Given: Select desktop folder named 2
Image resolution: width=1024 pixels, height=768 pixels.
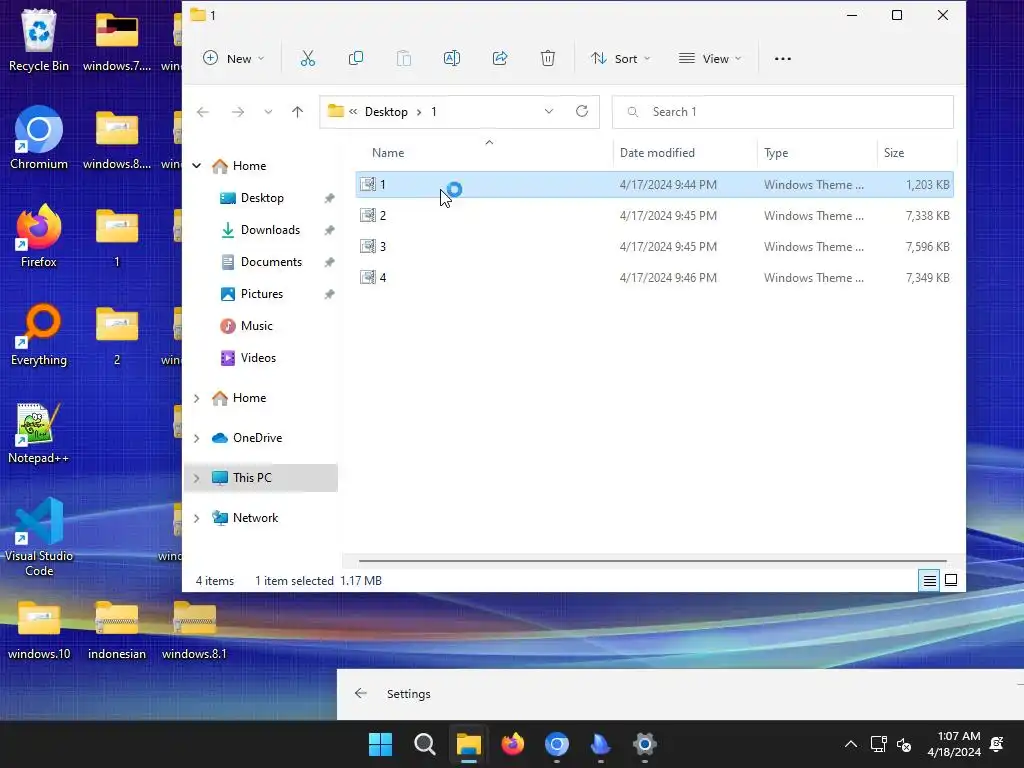Looking at the screenshot, I should [116, 336].
